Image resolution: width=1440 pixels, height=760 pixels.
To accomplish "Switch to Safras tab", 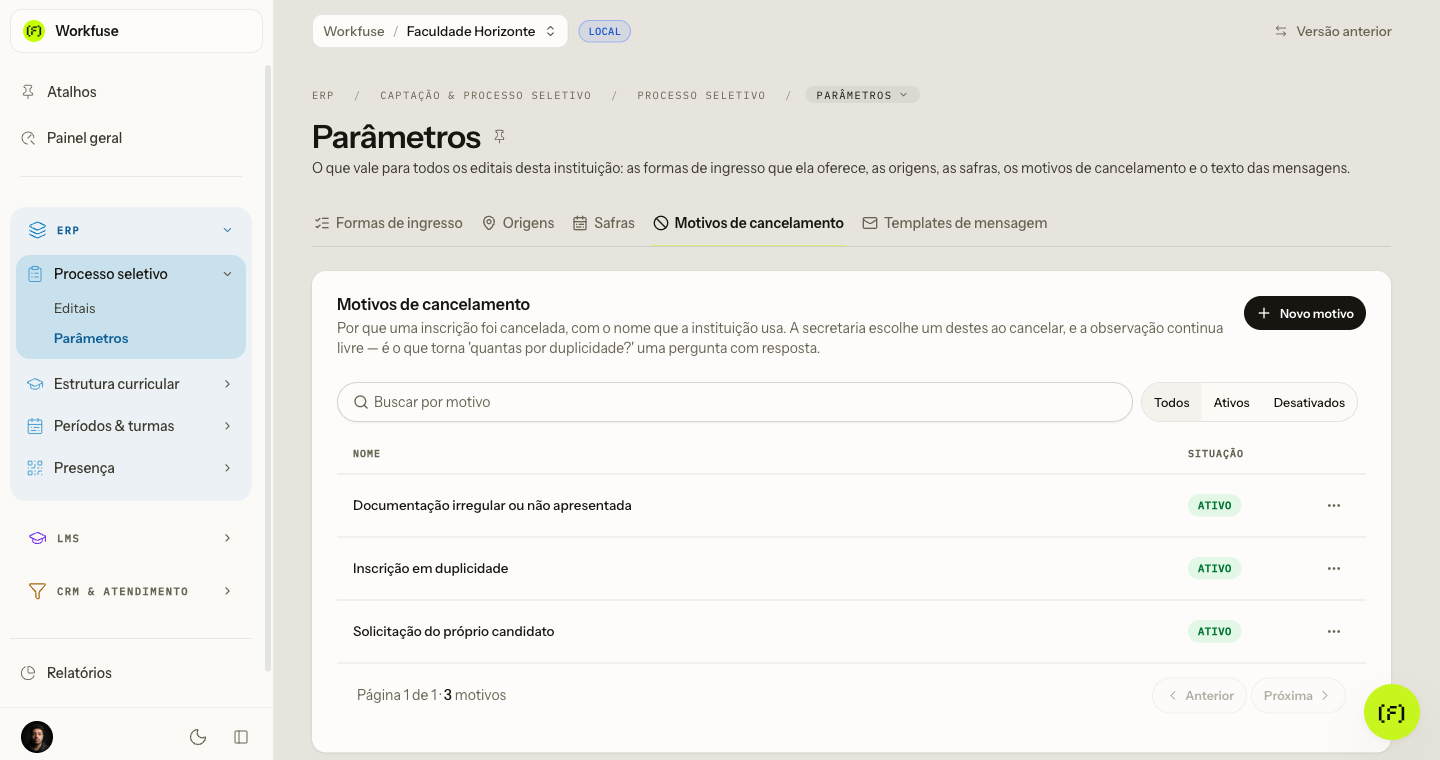I will pyautogui.click(x=604, y=223).
